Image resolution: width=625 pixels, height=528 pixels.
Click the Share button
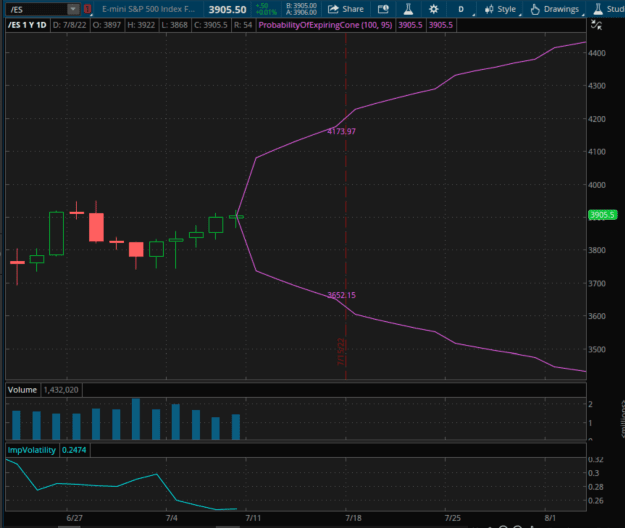[x=346, y=9]
